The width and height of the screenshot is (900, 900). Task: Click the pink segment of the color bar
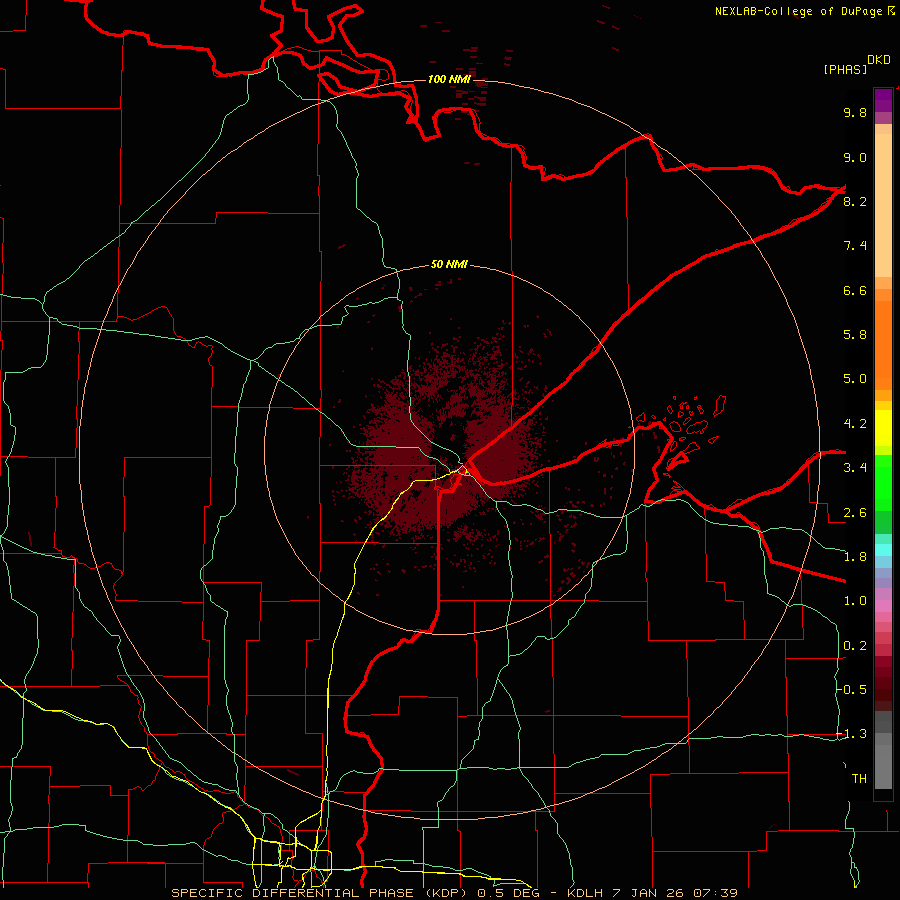[x=883, y=606]
